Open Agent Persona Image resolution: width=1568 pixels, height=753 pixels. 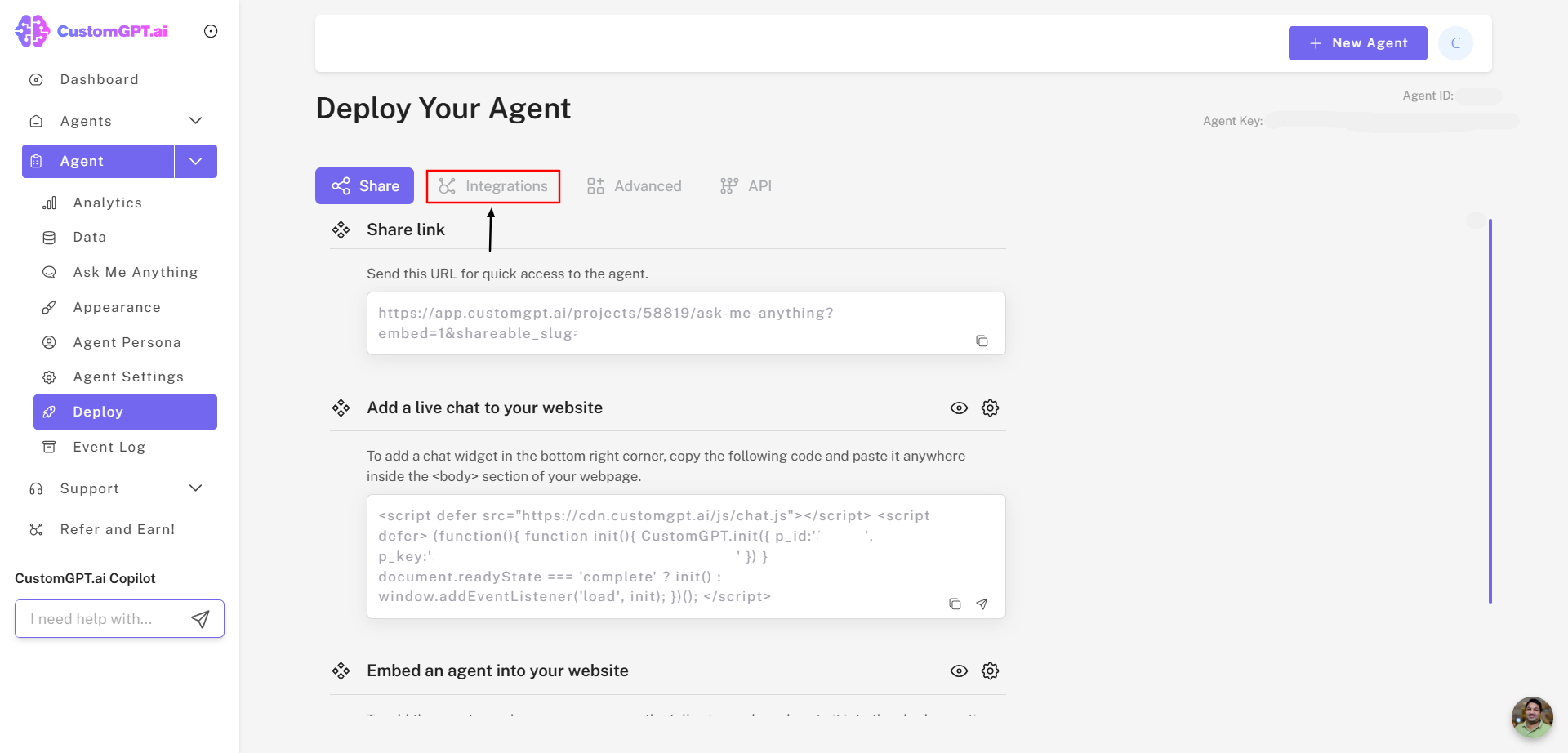pos(127,342)
